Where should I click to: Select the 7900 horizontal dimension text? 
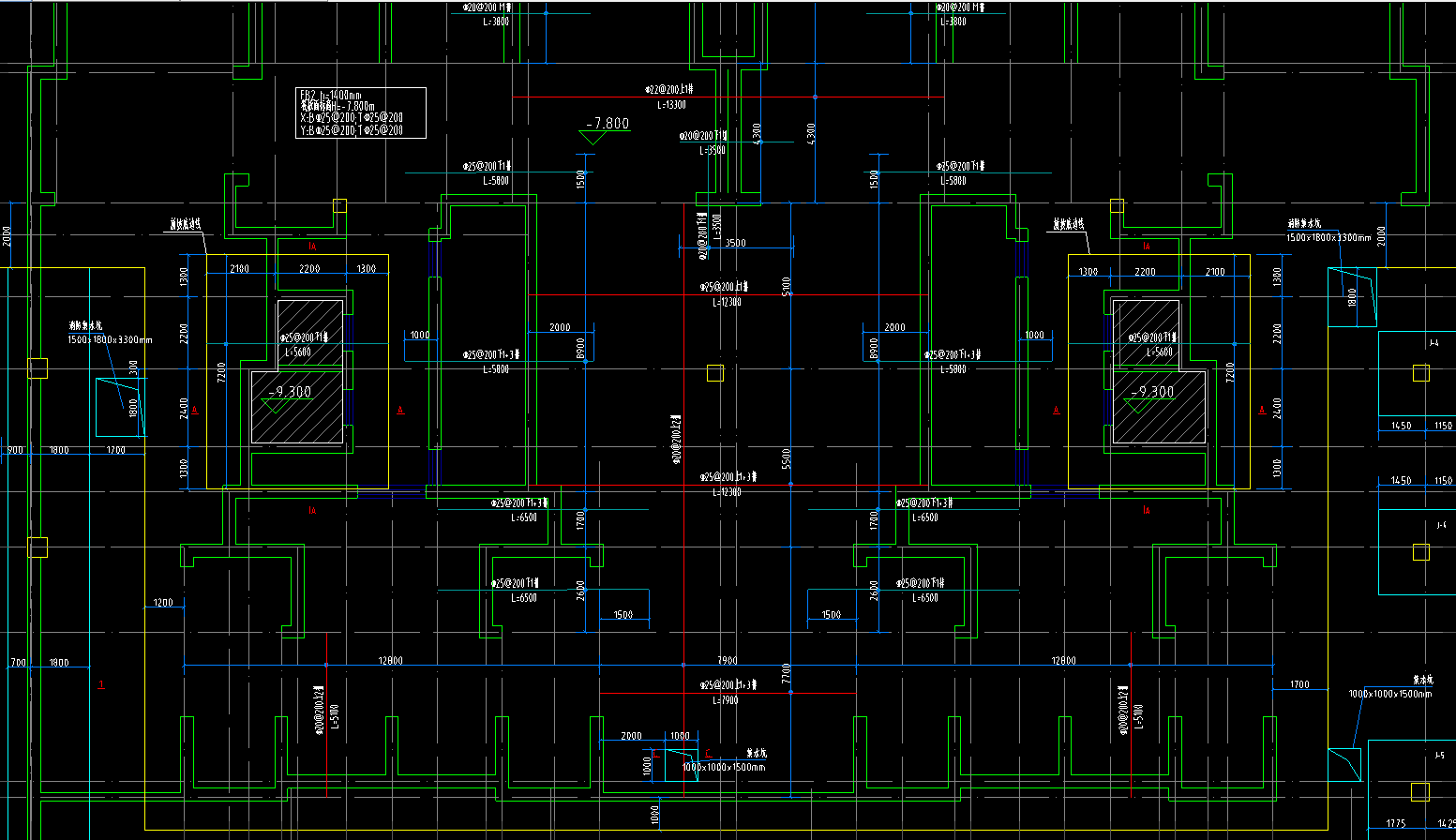[x=728, y=661]
